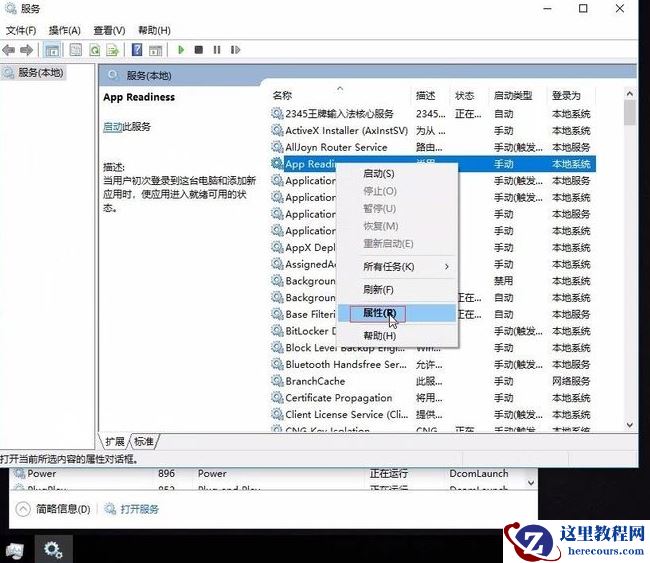650x563 pixels.
Task: Click gear icon of Bluetooth Handsfree Service row
Action: tap(277, 364)
